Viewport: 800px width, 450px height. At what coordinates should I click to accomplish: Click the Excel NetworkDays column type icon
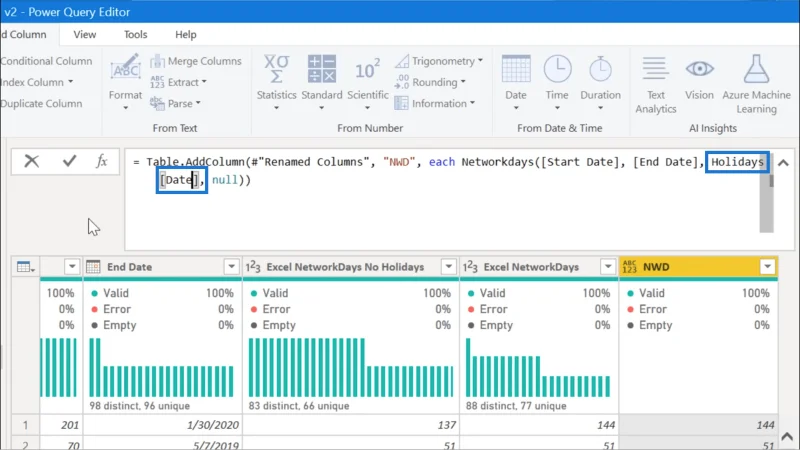coord(470,267)
